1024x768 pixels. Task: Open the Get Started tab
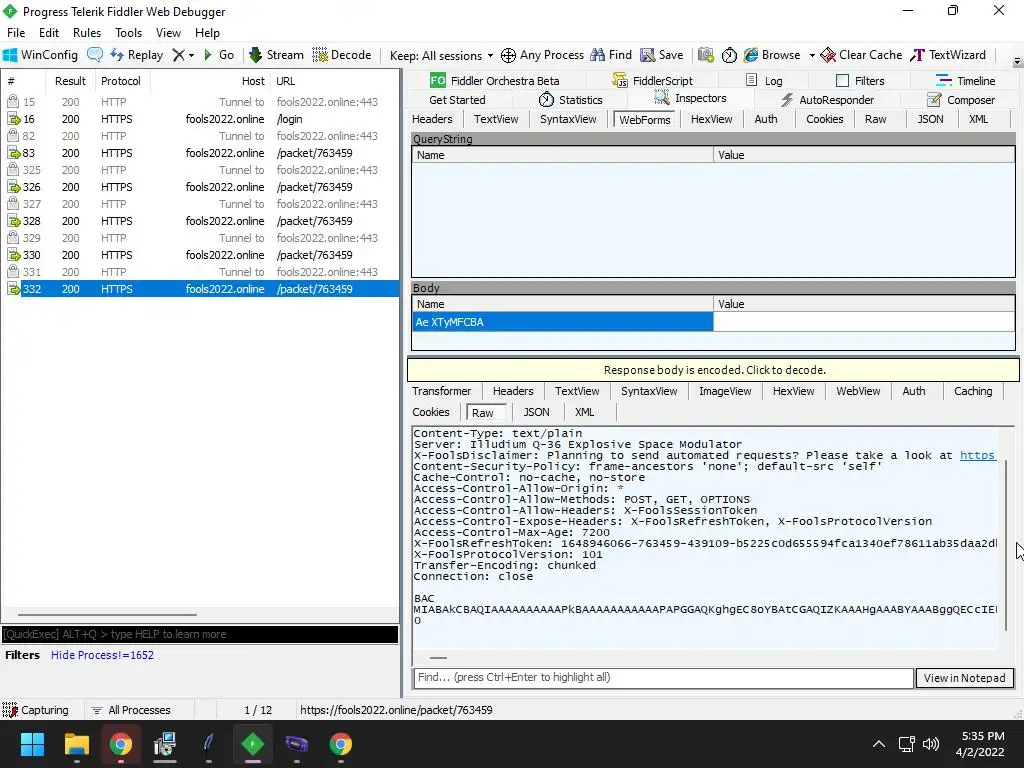click(x=457, y=99)
